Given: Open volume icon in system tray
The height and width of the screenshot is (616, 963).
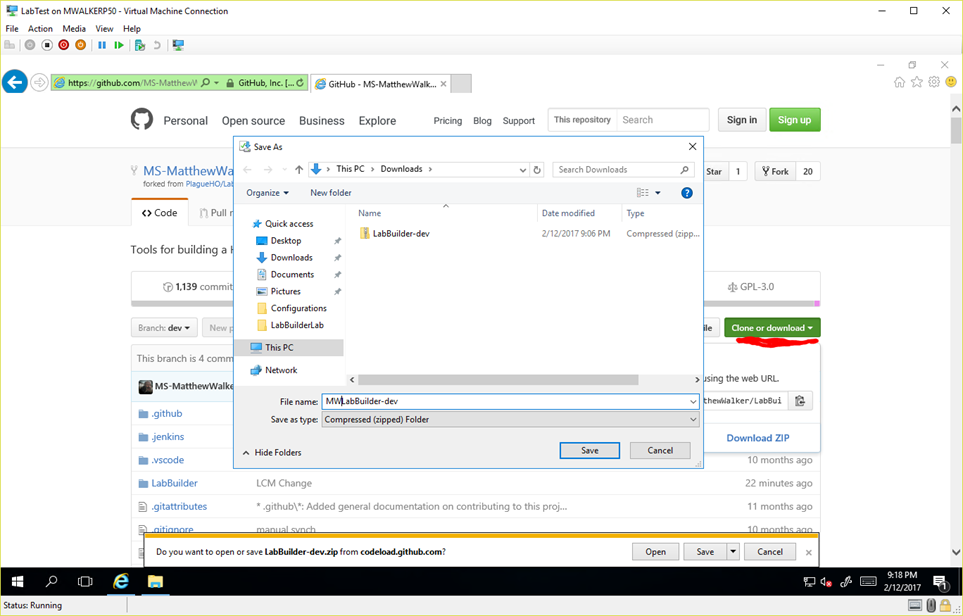Looking at the screenshot, I should (x=826, y=582).
